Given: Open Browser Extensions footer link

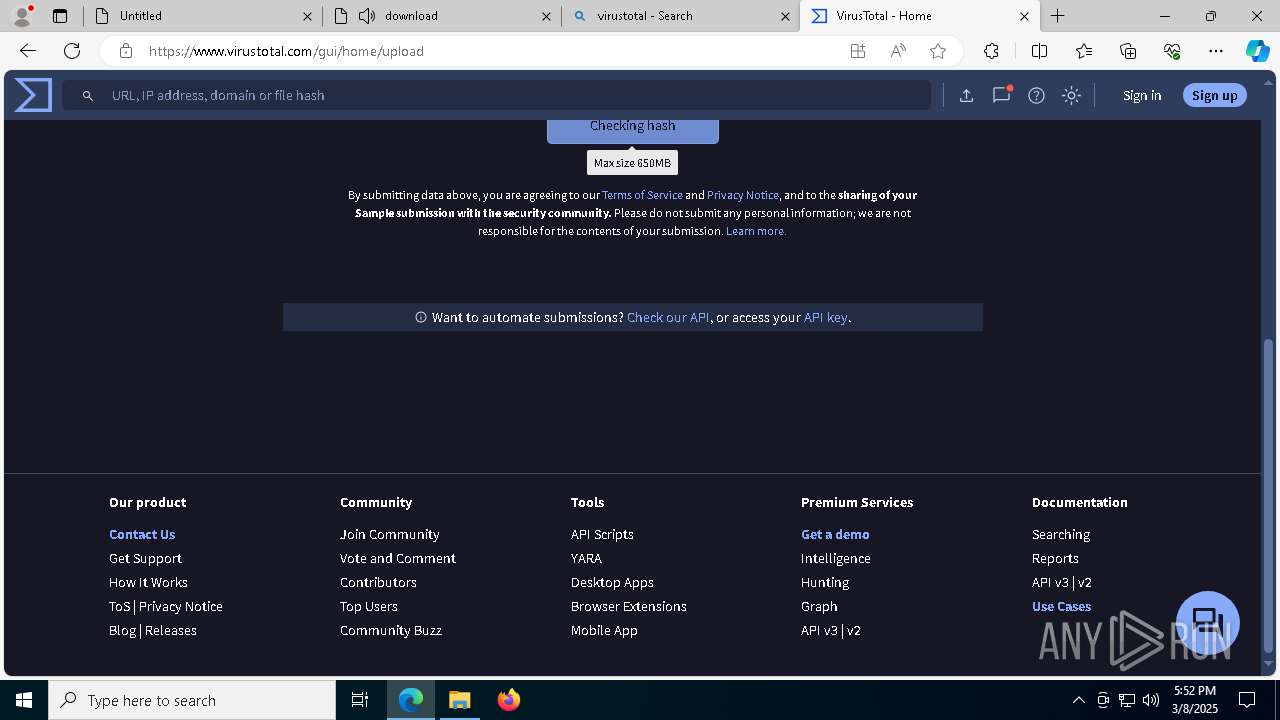Looking at the screenshot, I should point(629,606).
